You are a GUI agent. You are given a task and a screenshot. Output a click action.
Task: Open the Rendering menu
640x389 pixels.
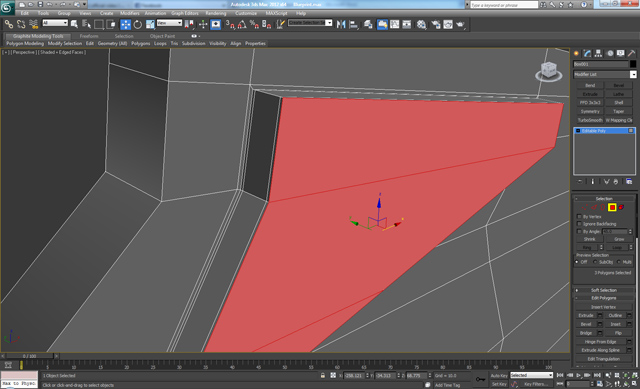click(x=216, y=13)
